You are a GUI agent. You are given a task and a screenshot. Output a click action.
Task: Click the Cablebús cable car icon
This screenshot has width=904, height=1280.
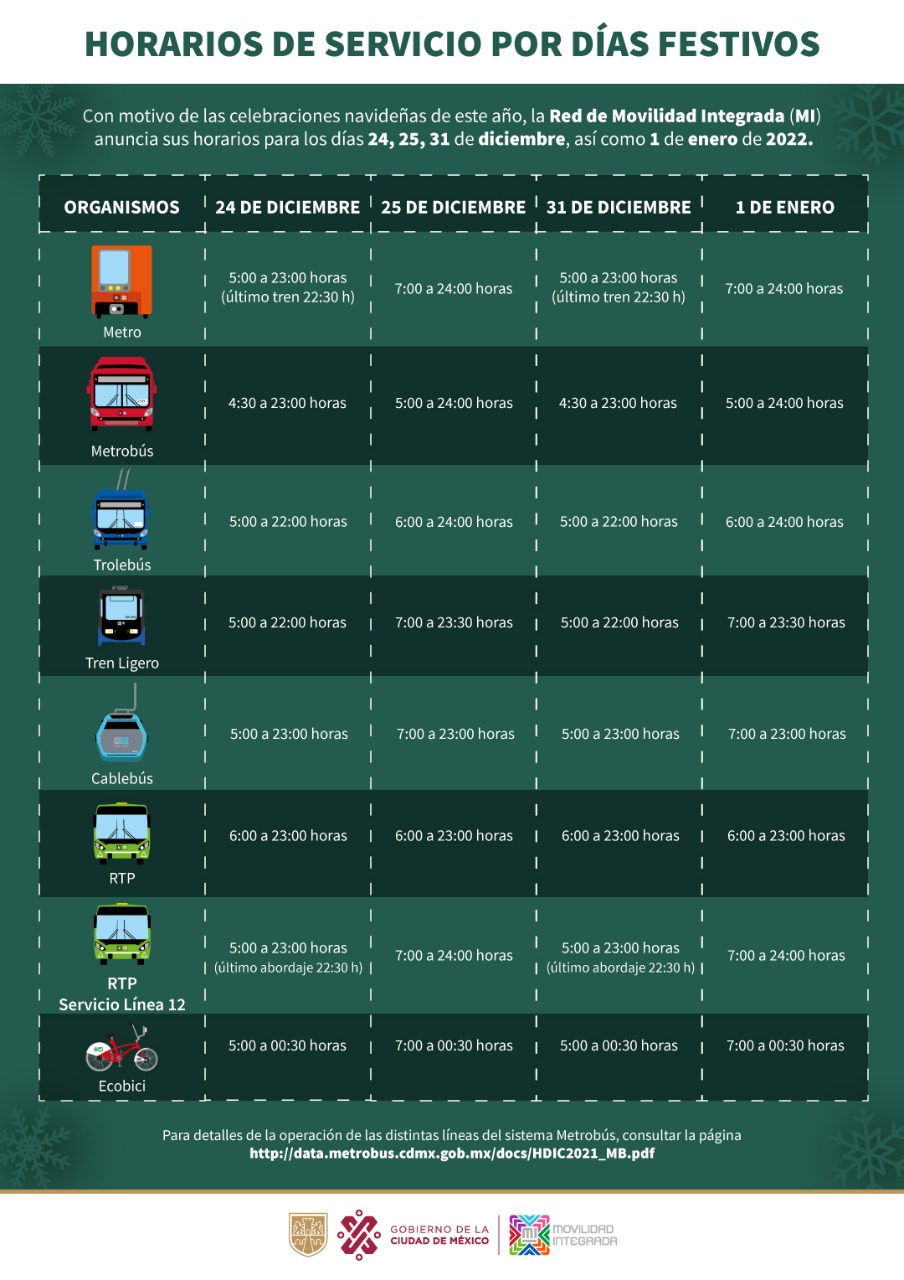(x=121, y=734)
